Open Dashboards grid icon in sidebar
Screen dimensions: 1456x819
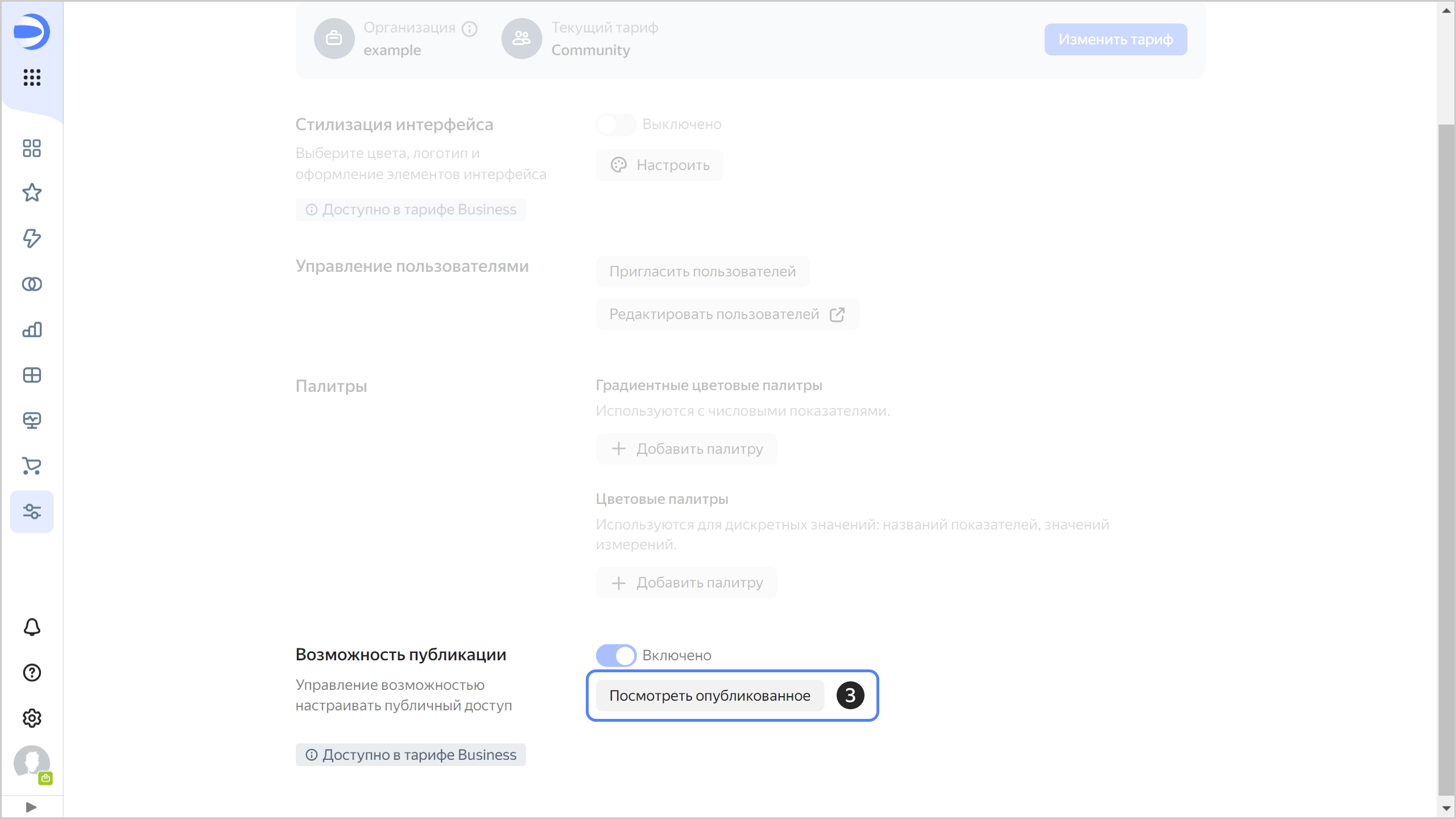pyautogui.click(x=32, y=375)
